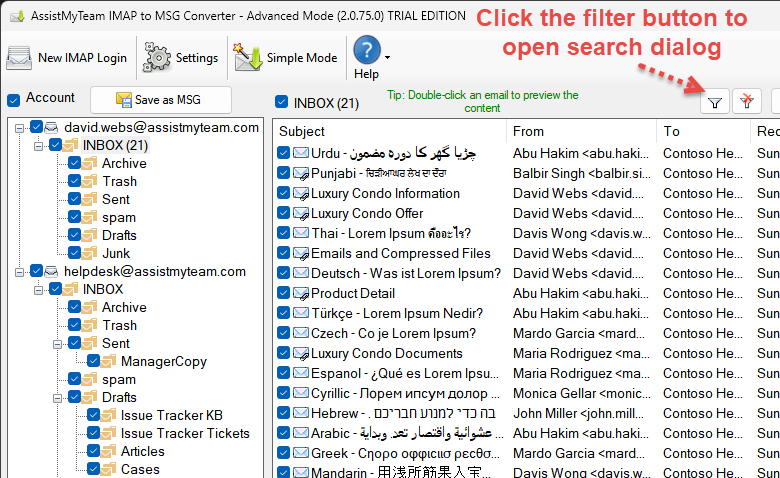Click the clear filter icon
This screenshot has width=780, height=478.
[x=746, y=101]
